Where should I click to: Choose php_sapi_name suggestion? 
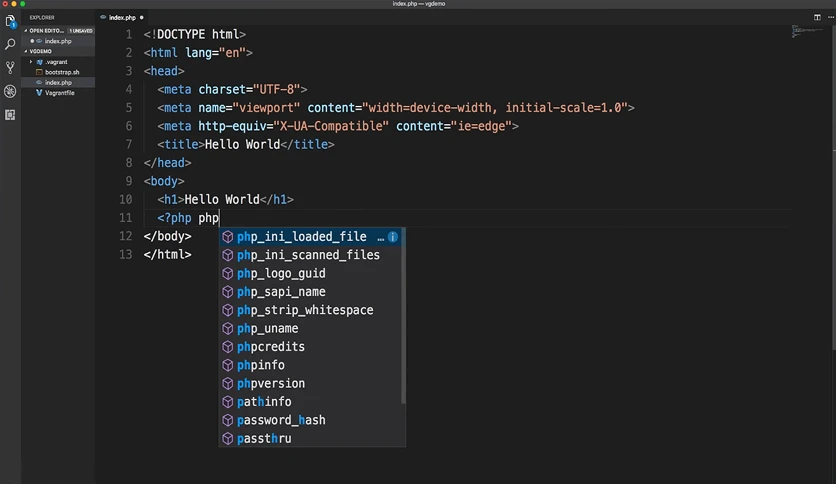(x=311, y=292)
